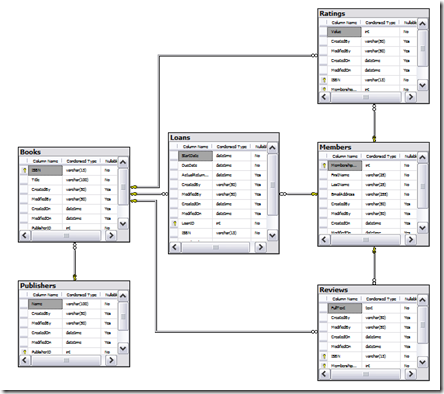This screenshot has height=394, width=444.
Task: Click scroll-down arrow in Publishers table
Action: pyautogui.click(x=123, y=348)
